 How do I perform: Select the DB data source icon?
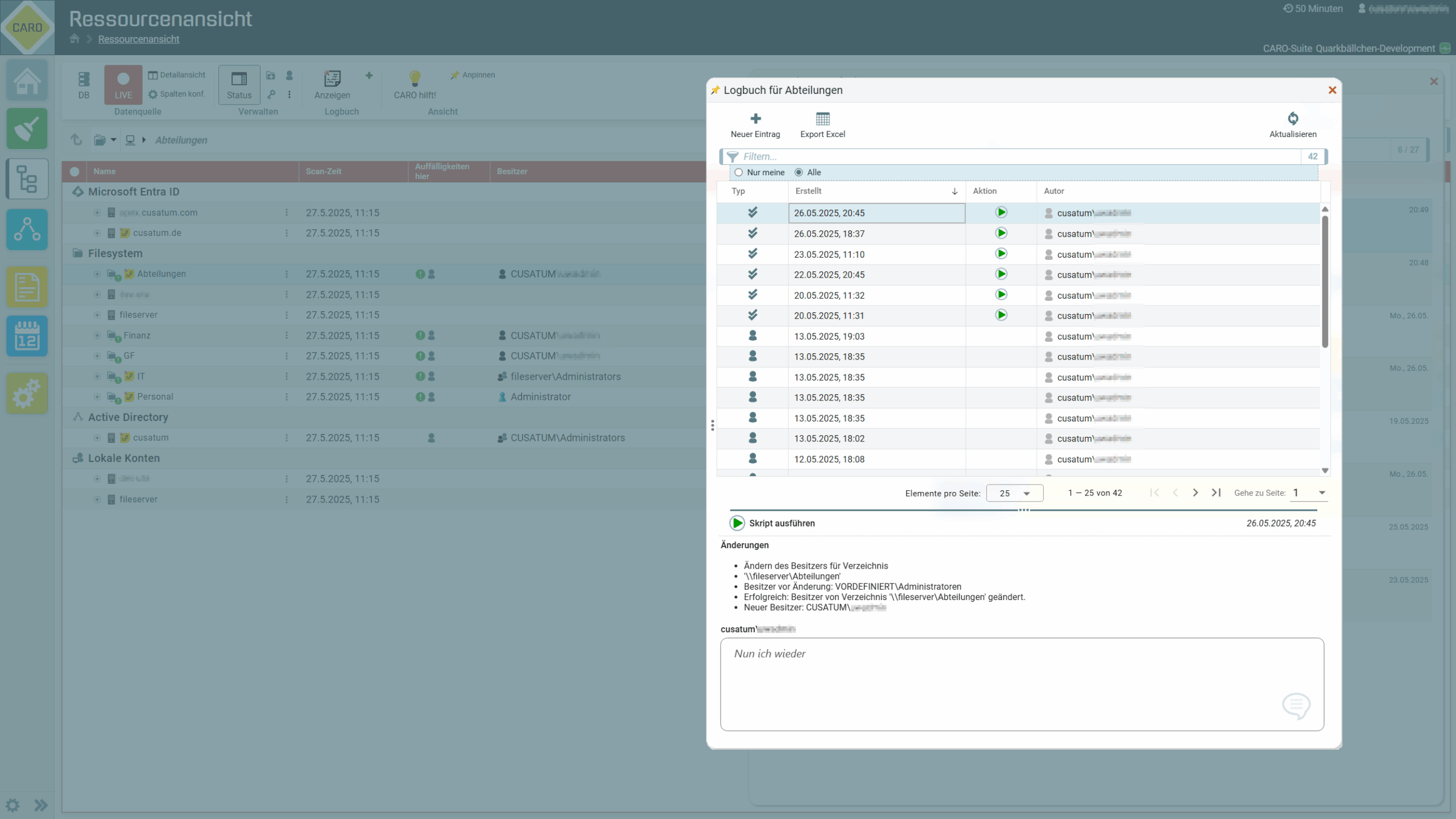pyautogui.click(x=84, y=85)
